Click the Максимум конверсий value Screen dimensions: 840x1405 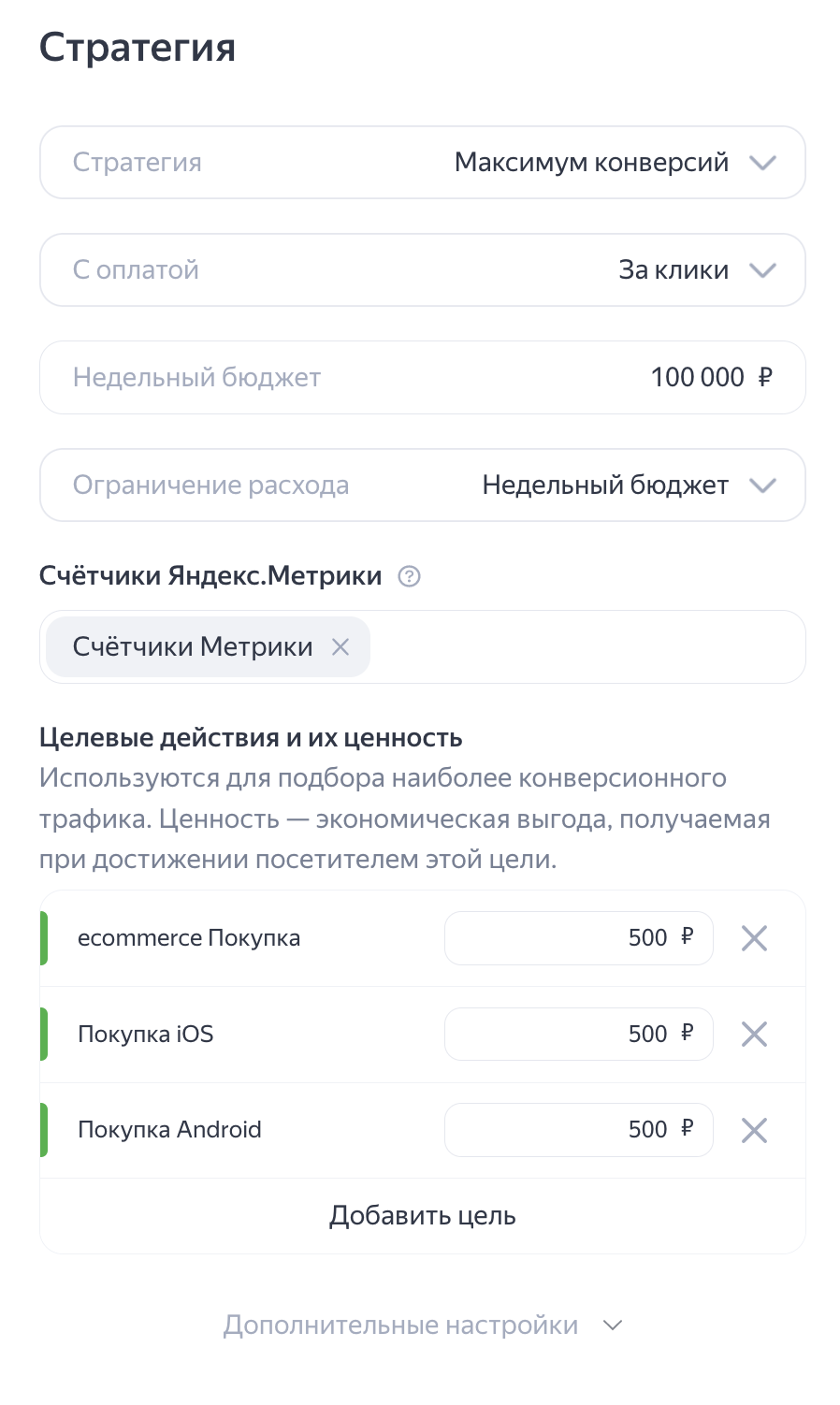tap(591, 163)
